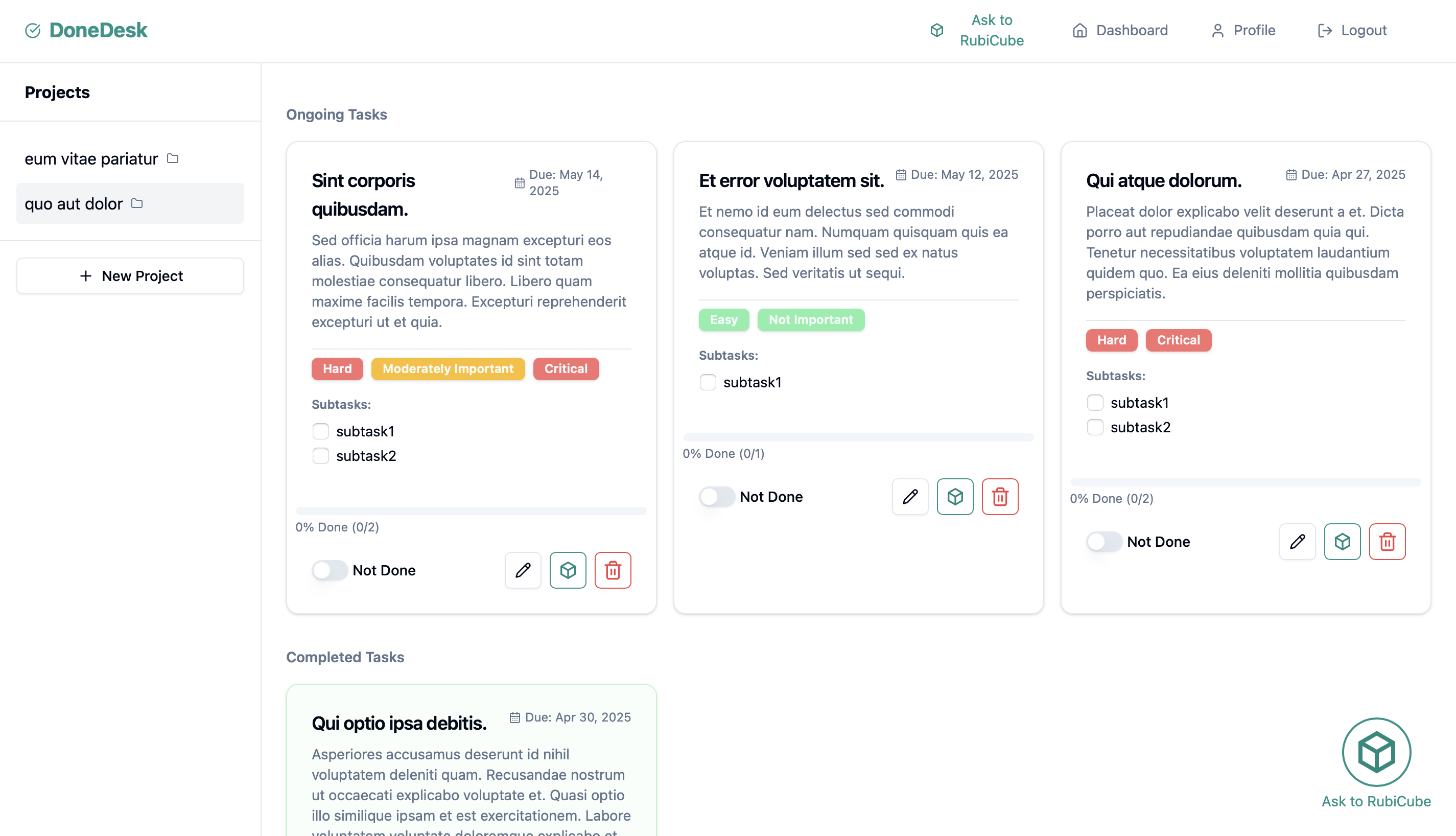1456x836 pixels.
Task: Click Ask to RubiCube label at bottom right
Action: (x=1376, y=802)
